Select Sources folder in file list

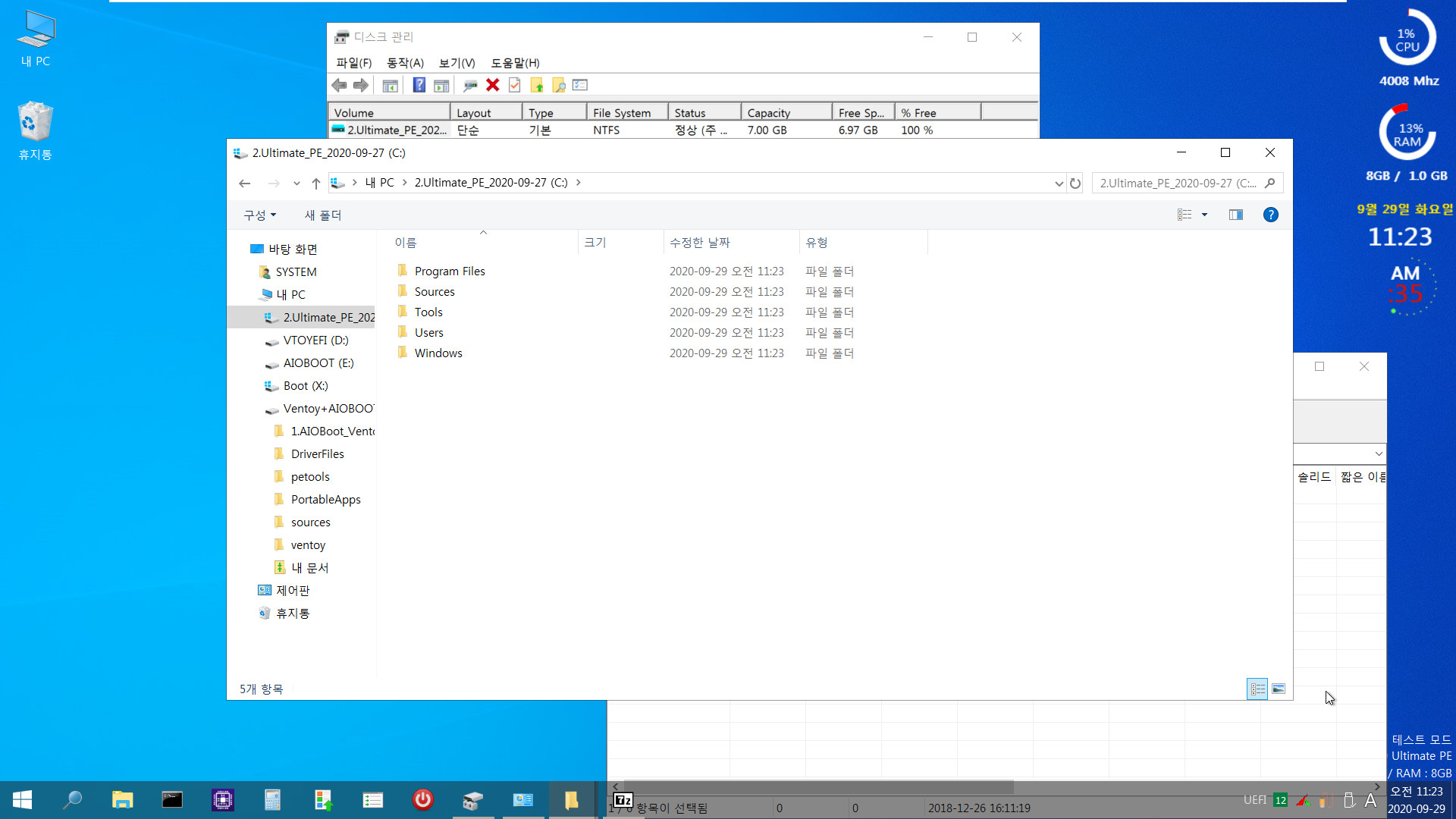click(435, 292)
